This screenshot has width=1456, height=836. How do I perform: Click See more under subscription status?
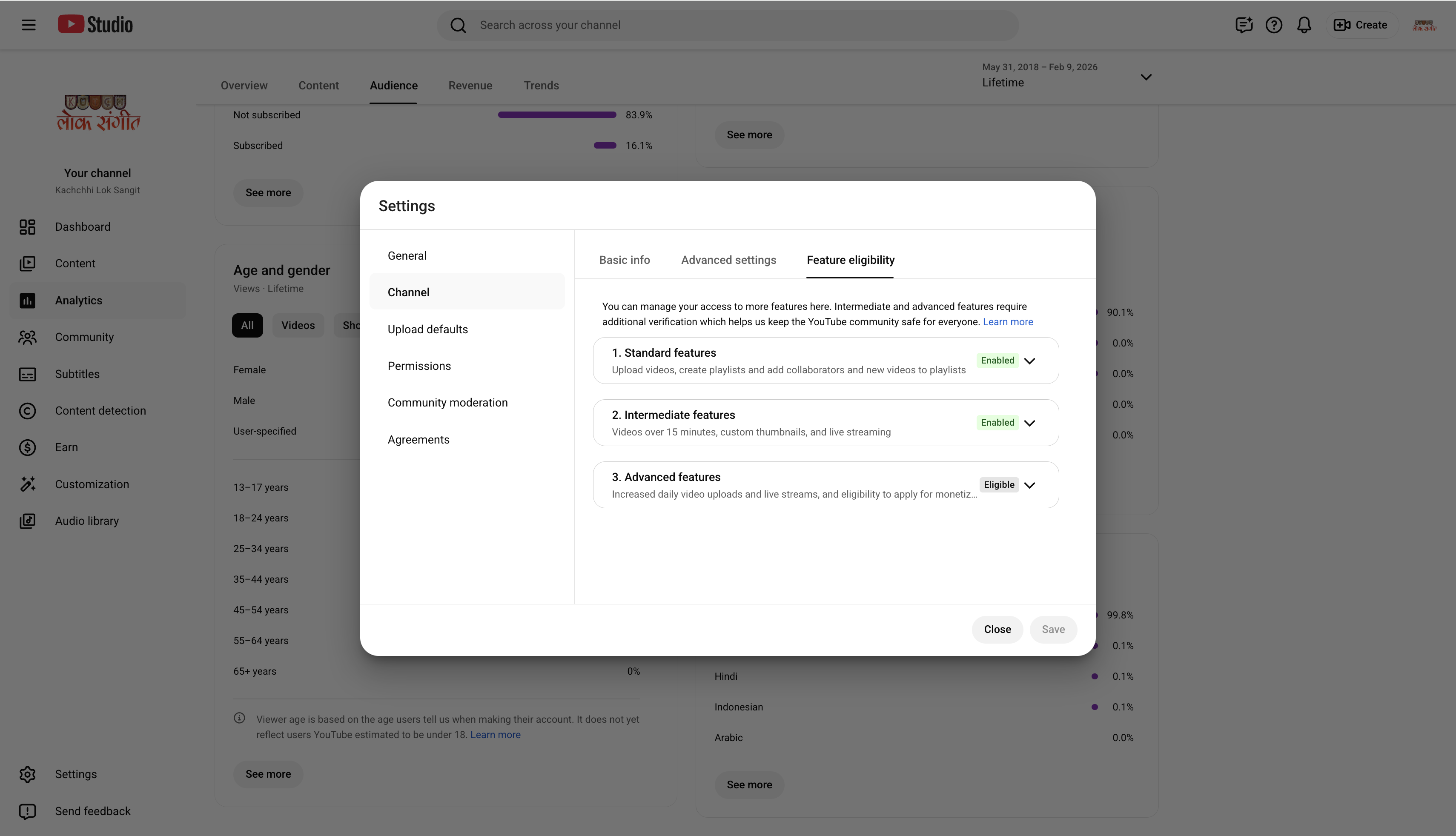click(268, 192)
